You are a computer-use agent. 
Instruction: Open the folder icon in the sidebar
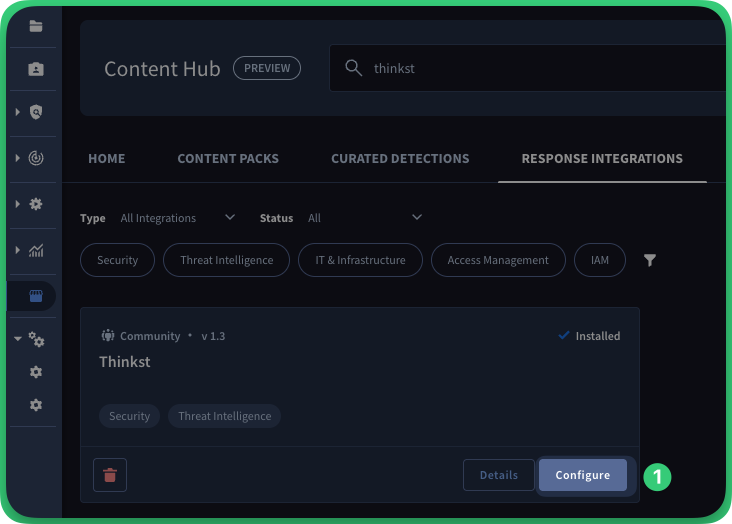[36, 26]
